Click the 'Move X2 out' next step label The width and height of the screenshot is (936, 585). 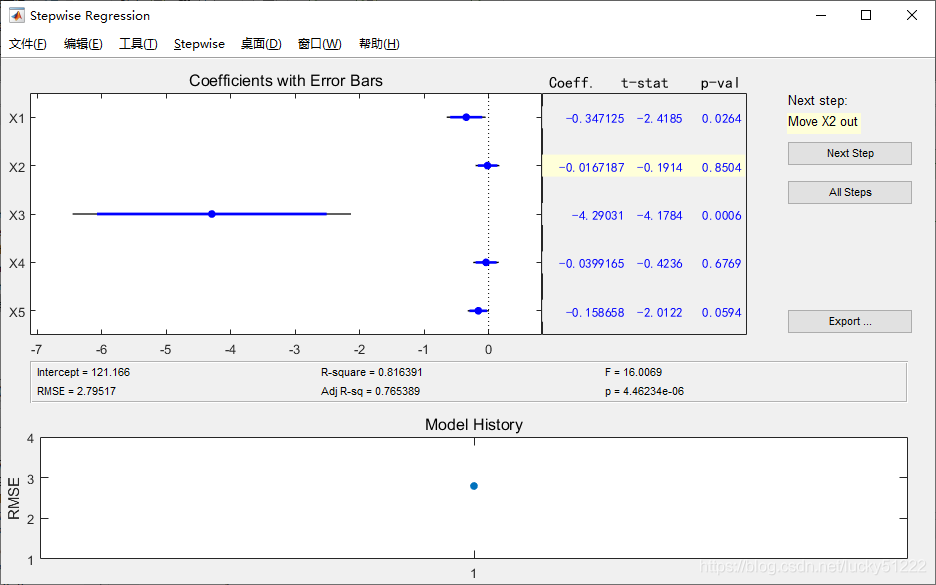(823, 122)
